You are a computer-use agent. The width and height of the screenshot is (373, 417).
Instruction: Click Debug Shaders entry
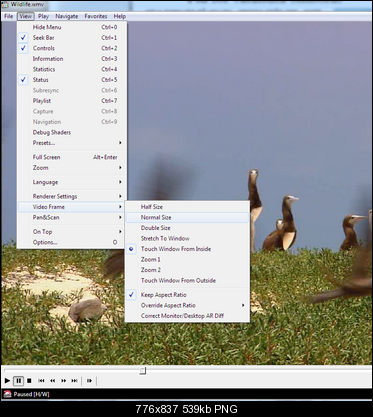click(x=72, y=132)
